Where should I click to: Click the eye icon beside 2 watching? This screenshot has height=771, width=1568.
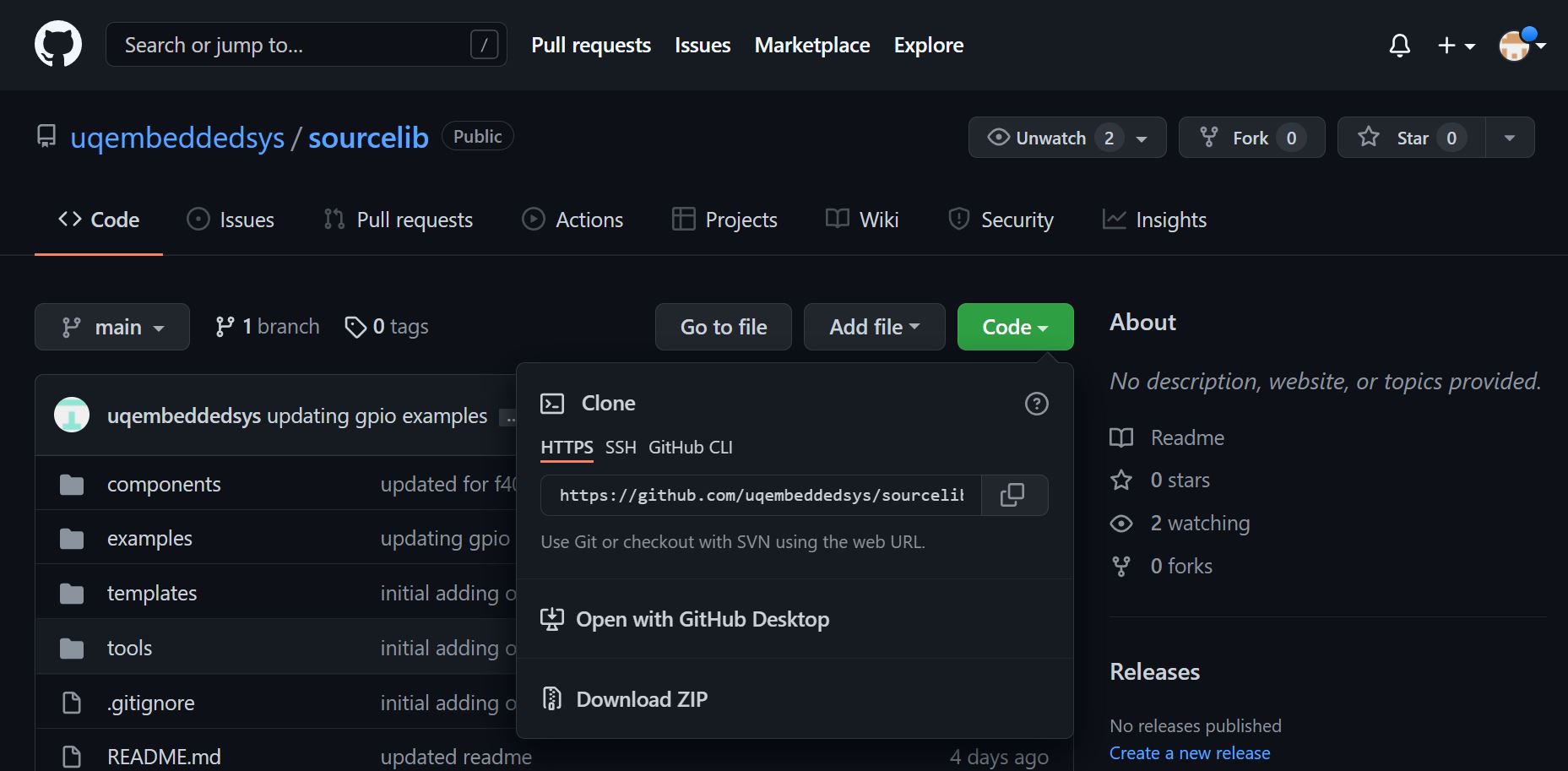point(1121,524)
